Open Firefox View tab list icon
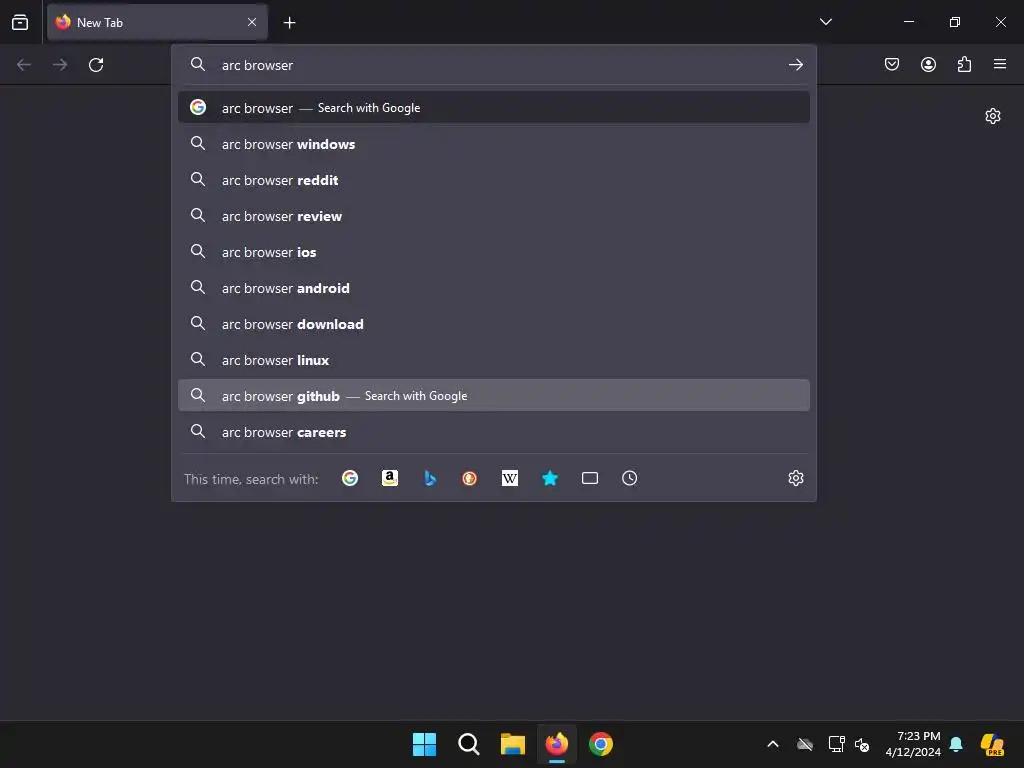The image size is (1024, 768). coord(20,22)
